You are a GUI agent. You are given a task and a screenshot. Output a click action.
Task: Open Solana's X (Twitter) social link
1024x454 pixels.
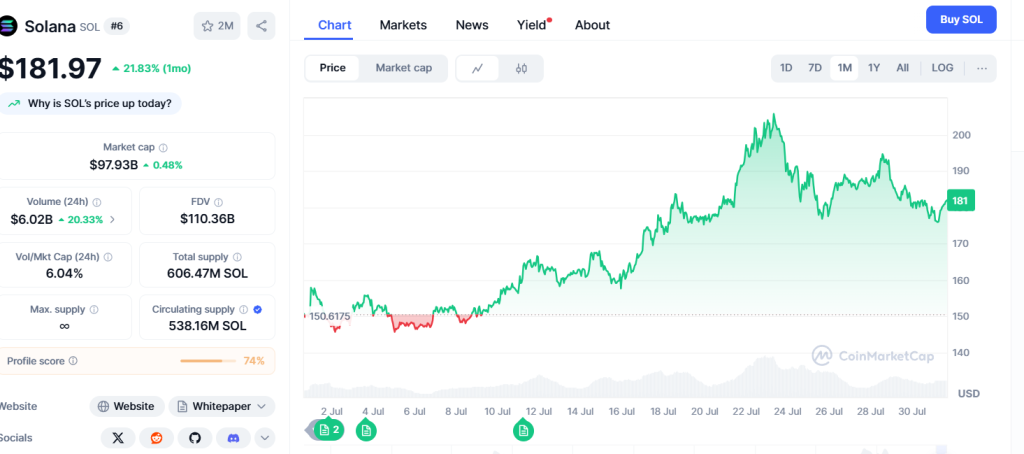point(118,438)
